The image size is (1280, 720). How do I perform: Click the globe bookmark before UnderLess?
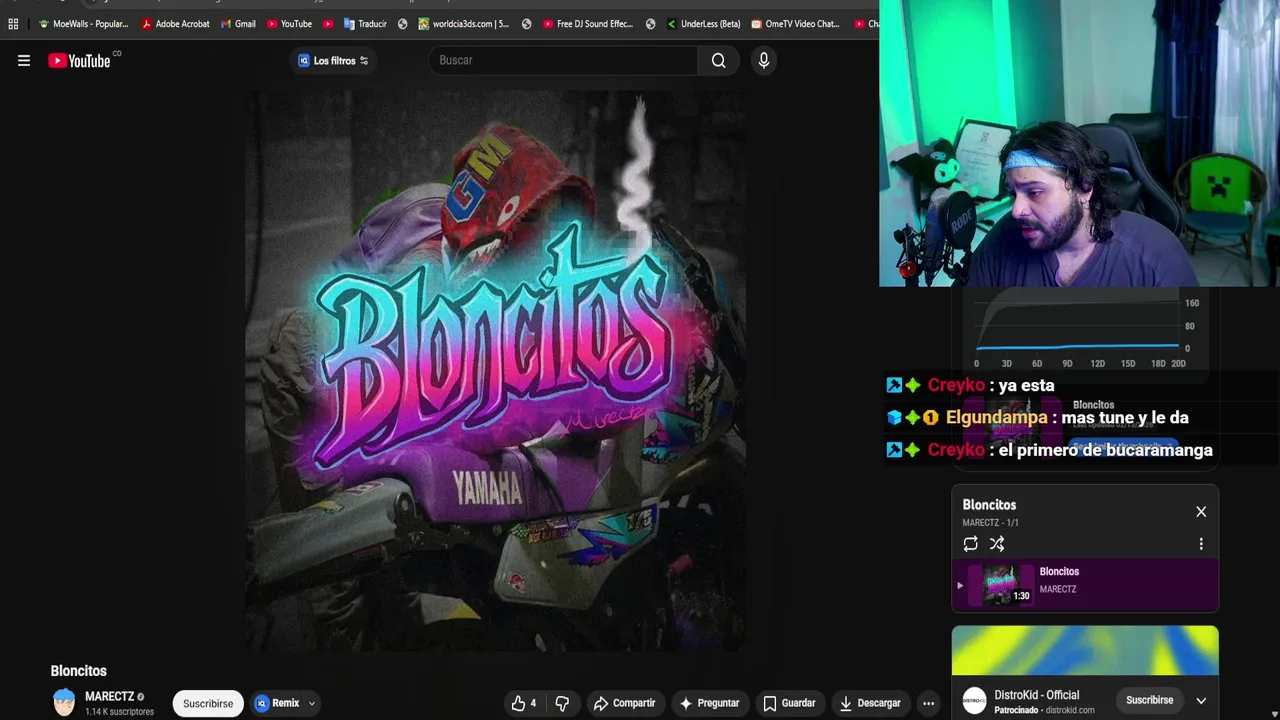tap(650, 24)
